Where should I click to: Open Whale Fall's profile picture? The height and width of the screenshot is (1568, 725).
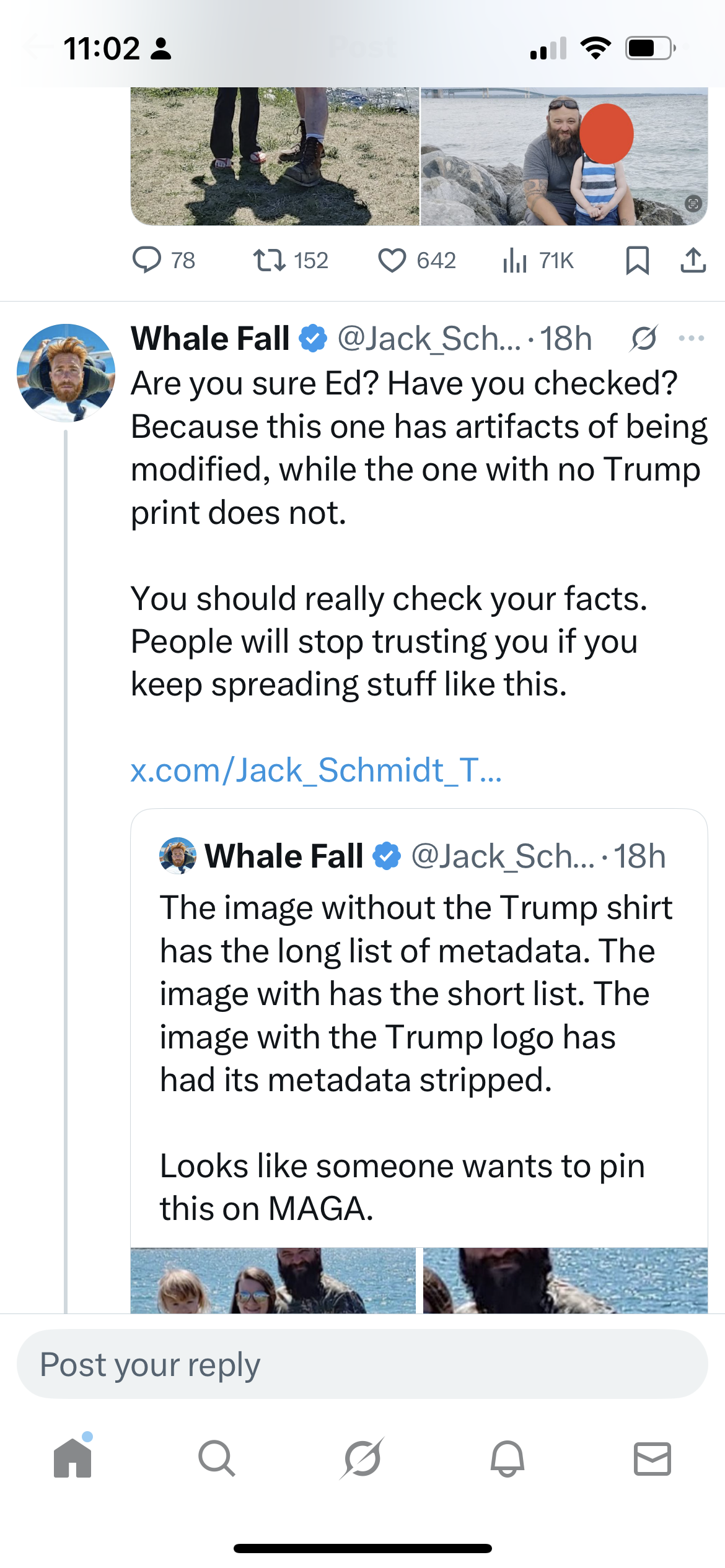coord(66,373)
